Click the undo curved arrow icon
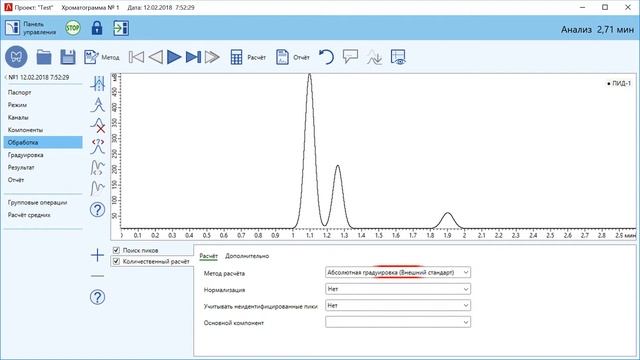This screenshot has height=360, width=640. point(326,57)
